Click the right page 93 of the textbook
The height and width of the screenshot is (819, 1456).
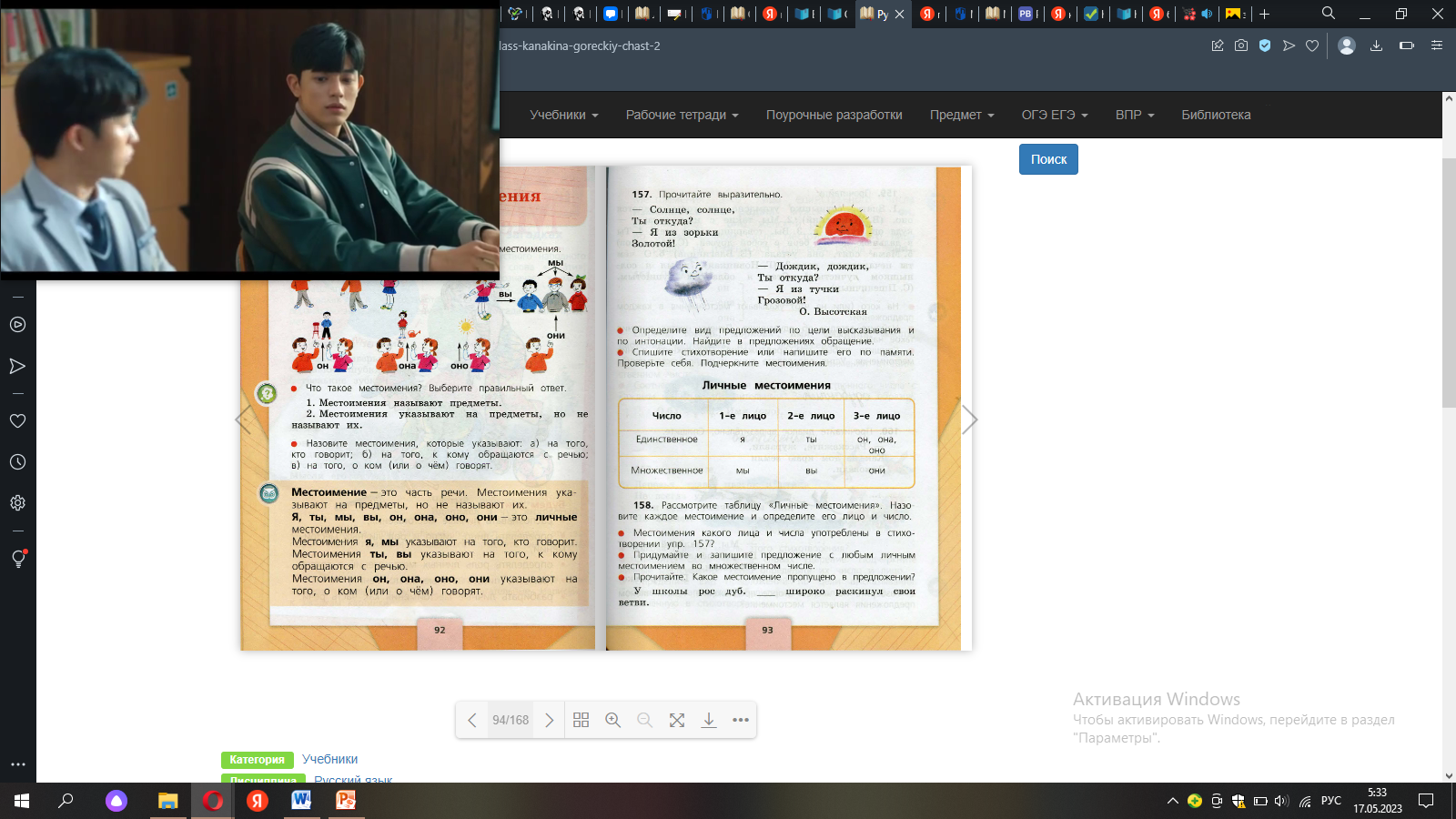pos(784,408)
